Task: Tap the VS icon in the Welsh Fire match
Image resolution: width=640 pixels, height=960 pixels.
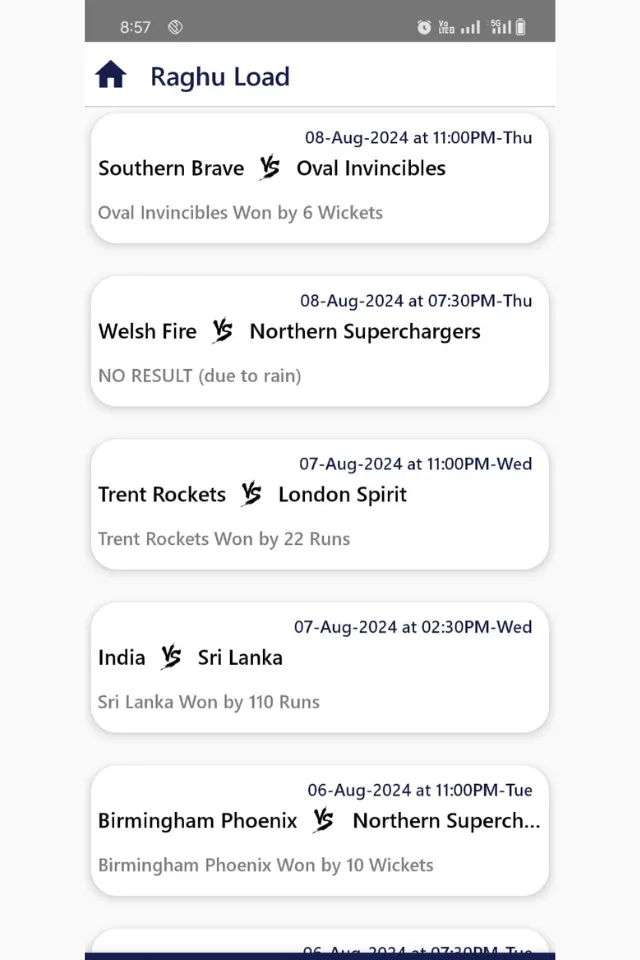Action: (222, 331)
